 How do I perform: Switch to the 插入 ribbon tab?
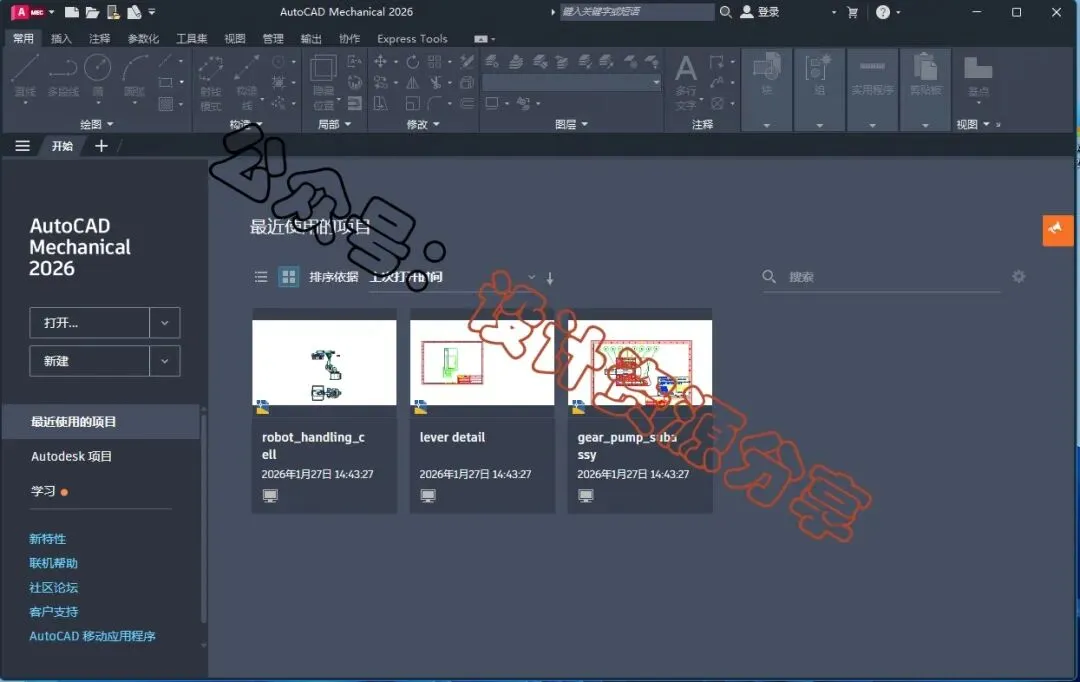point(61,39)
